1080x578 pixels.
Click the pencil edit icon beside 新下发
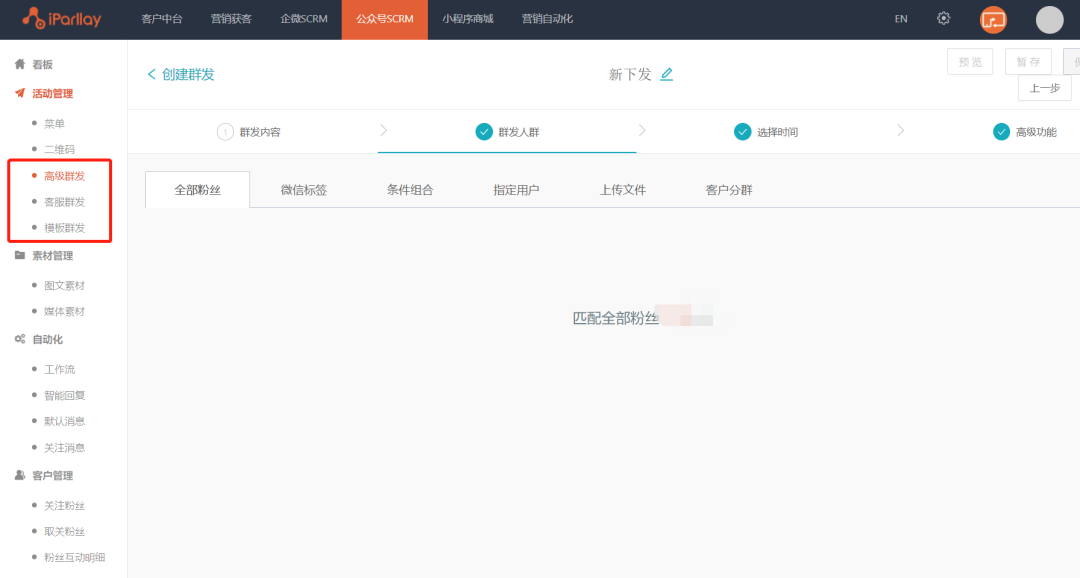(667, 74)
